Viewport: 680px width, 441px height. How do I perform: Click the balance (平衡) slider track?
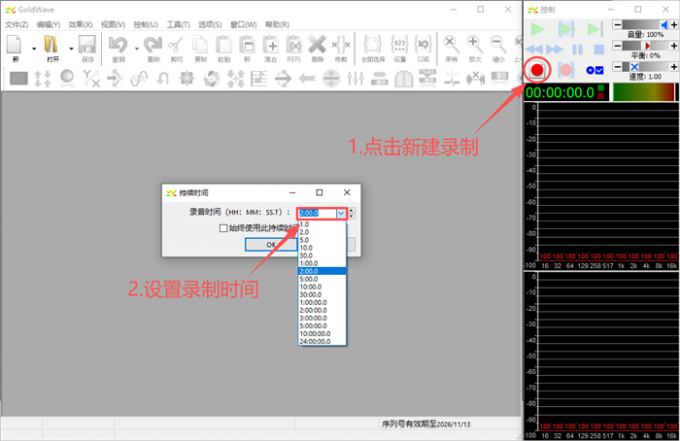646,46
